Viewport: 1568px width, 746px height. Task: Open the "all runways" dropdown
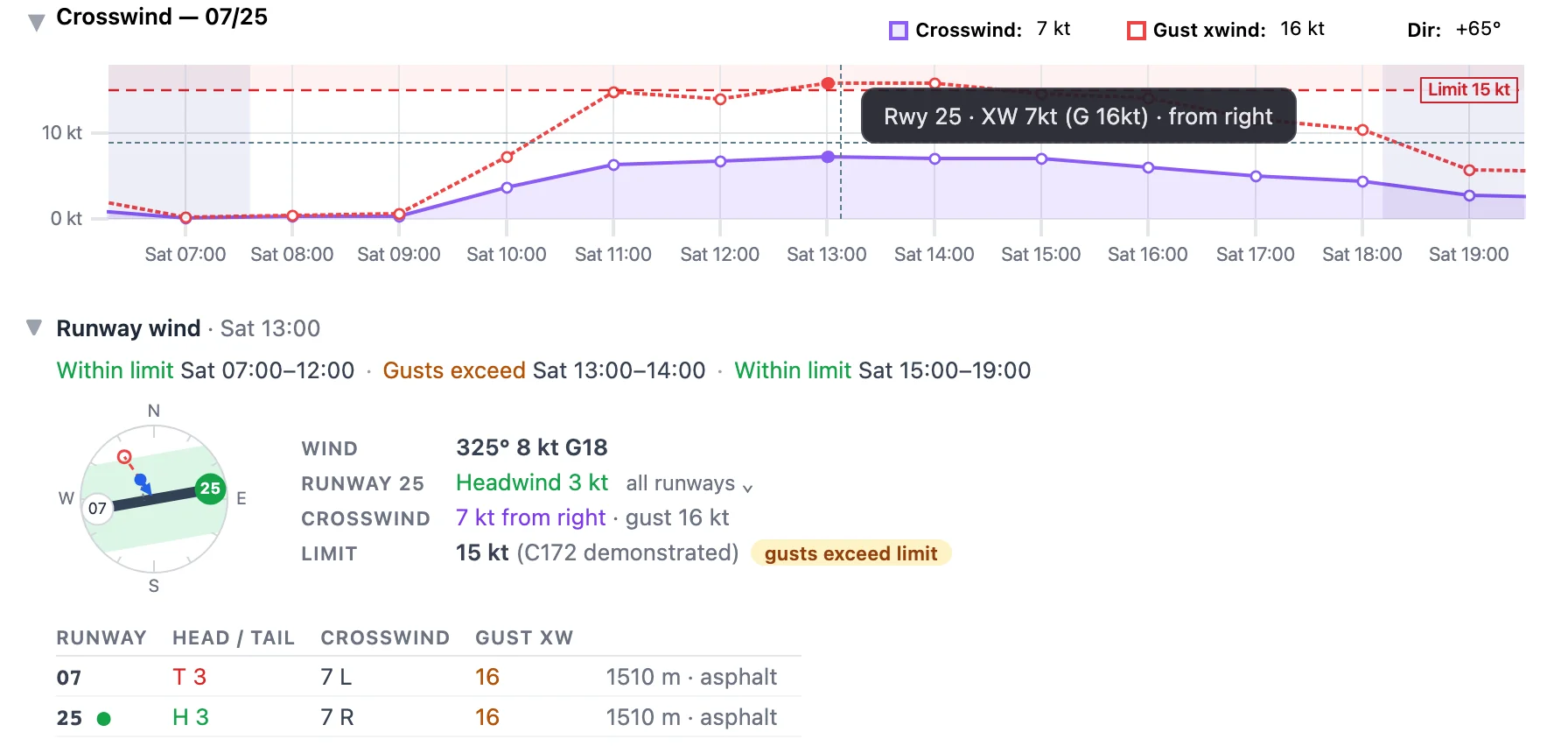[x=689, y=483]
